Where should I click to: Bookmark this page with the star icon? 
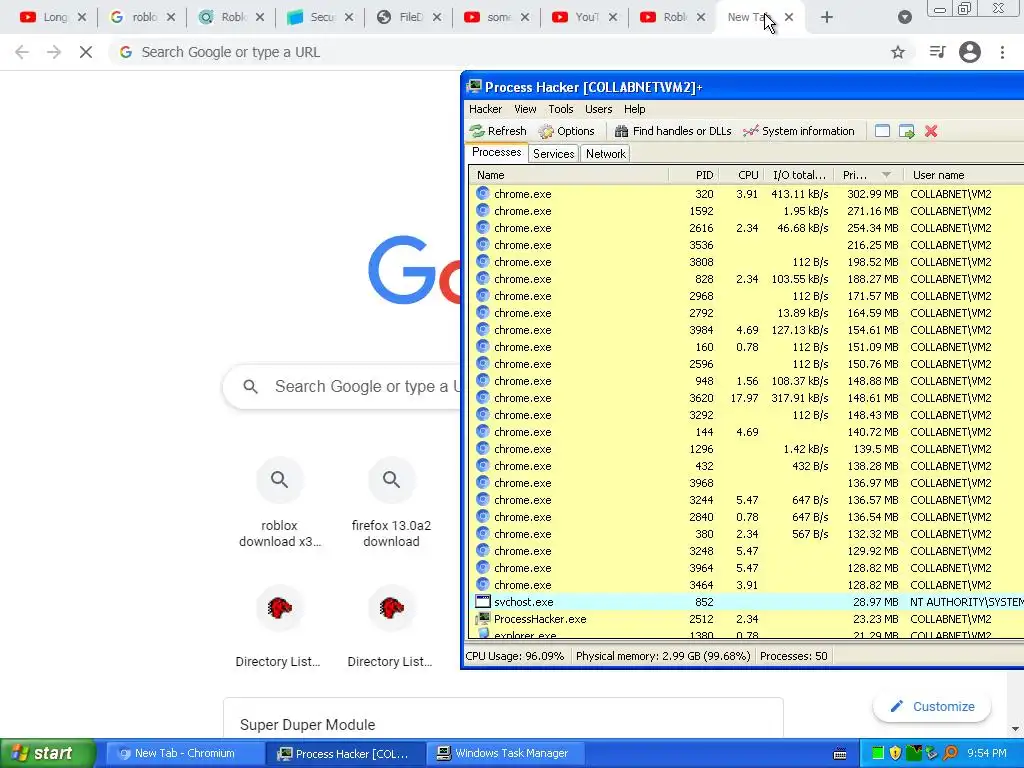[898, 52]
